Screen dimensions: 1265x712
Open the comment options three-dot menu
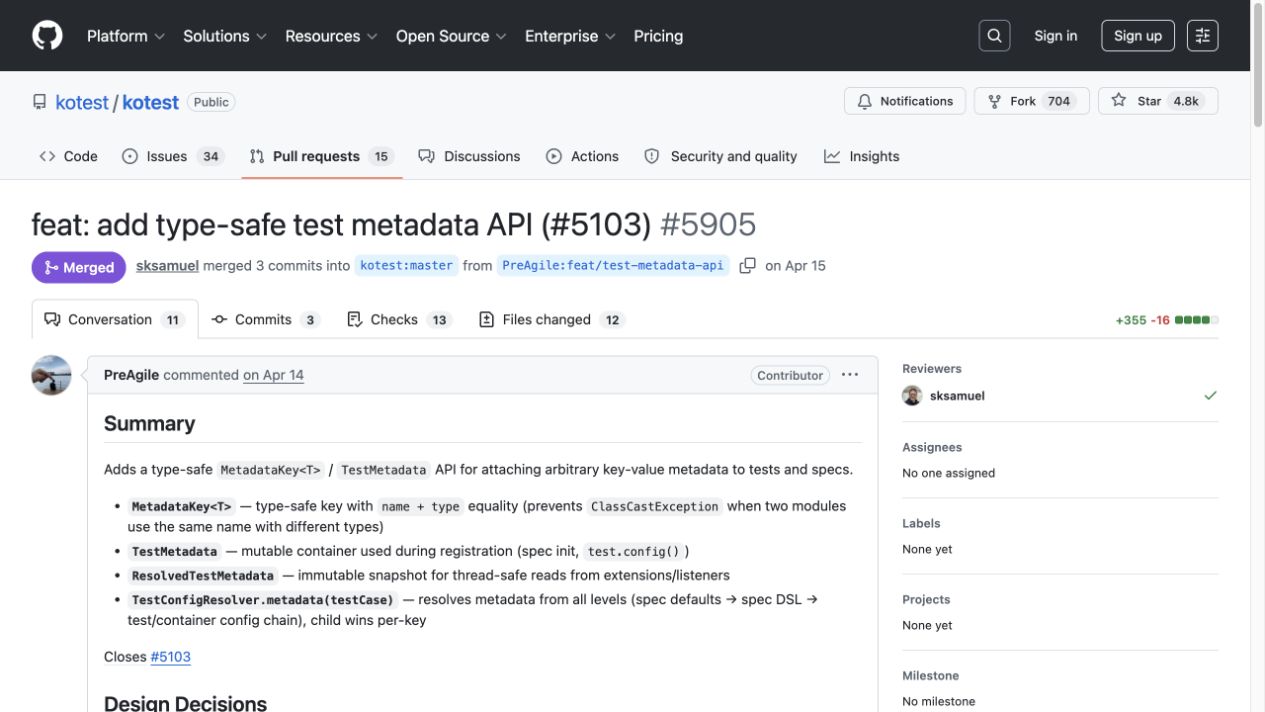(850, 375)
